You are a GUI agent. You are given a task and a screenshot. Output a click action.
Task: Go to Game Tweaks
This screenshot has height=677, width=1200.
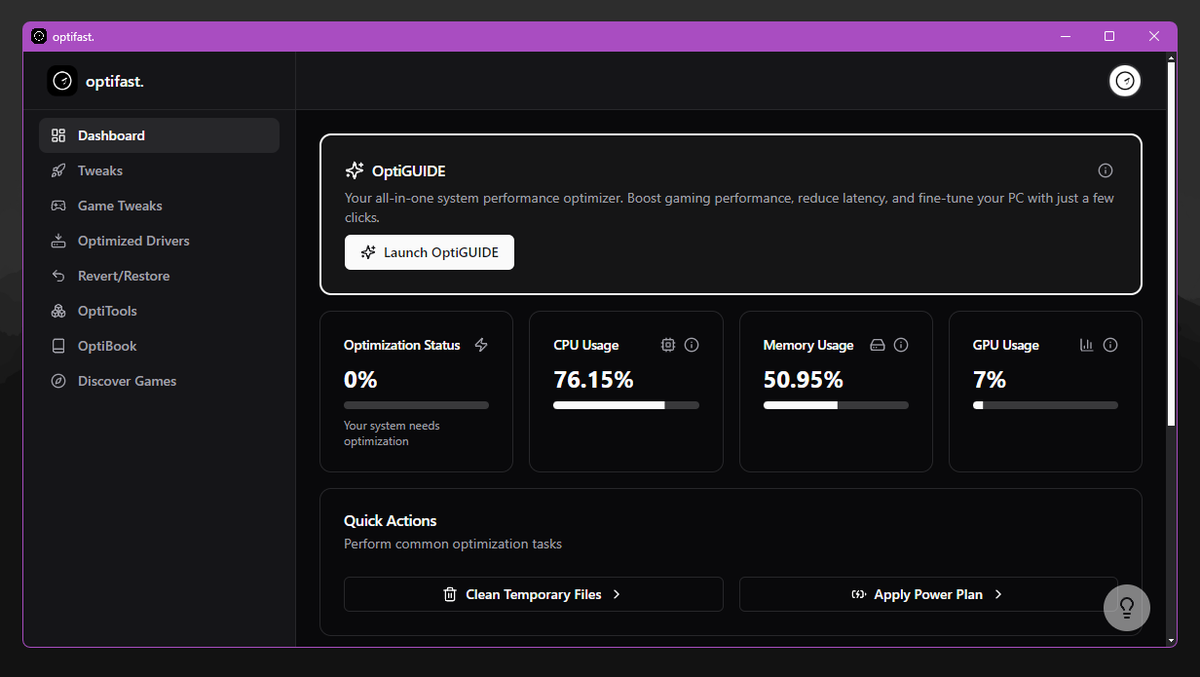pos(159,206)
